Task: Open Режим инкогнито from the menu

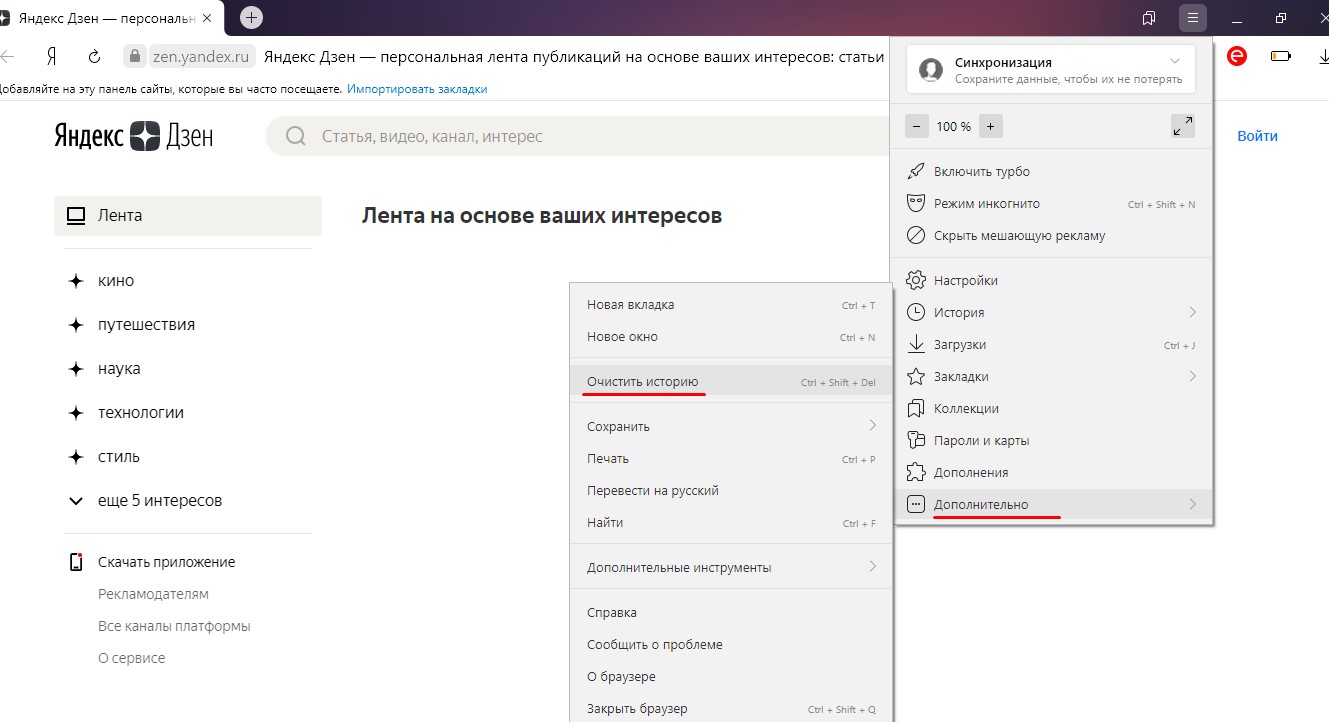Action: (x=1052, y=203)
